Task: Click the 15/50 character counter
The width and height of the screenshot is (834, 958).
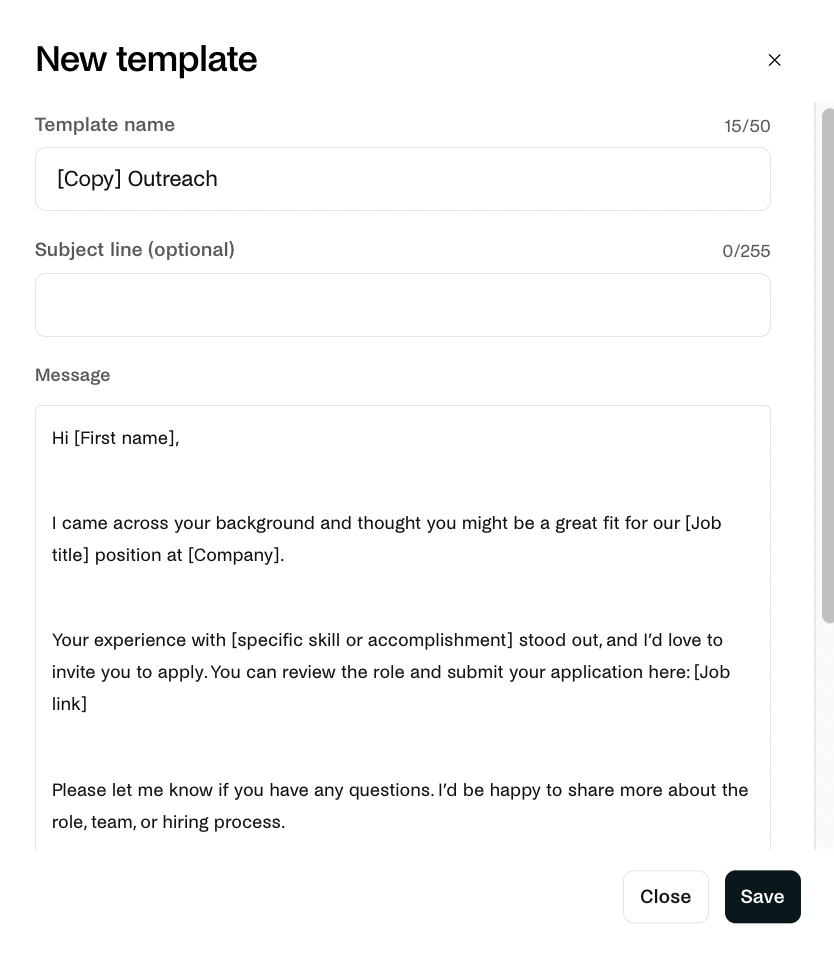Action: 747,126
